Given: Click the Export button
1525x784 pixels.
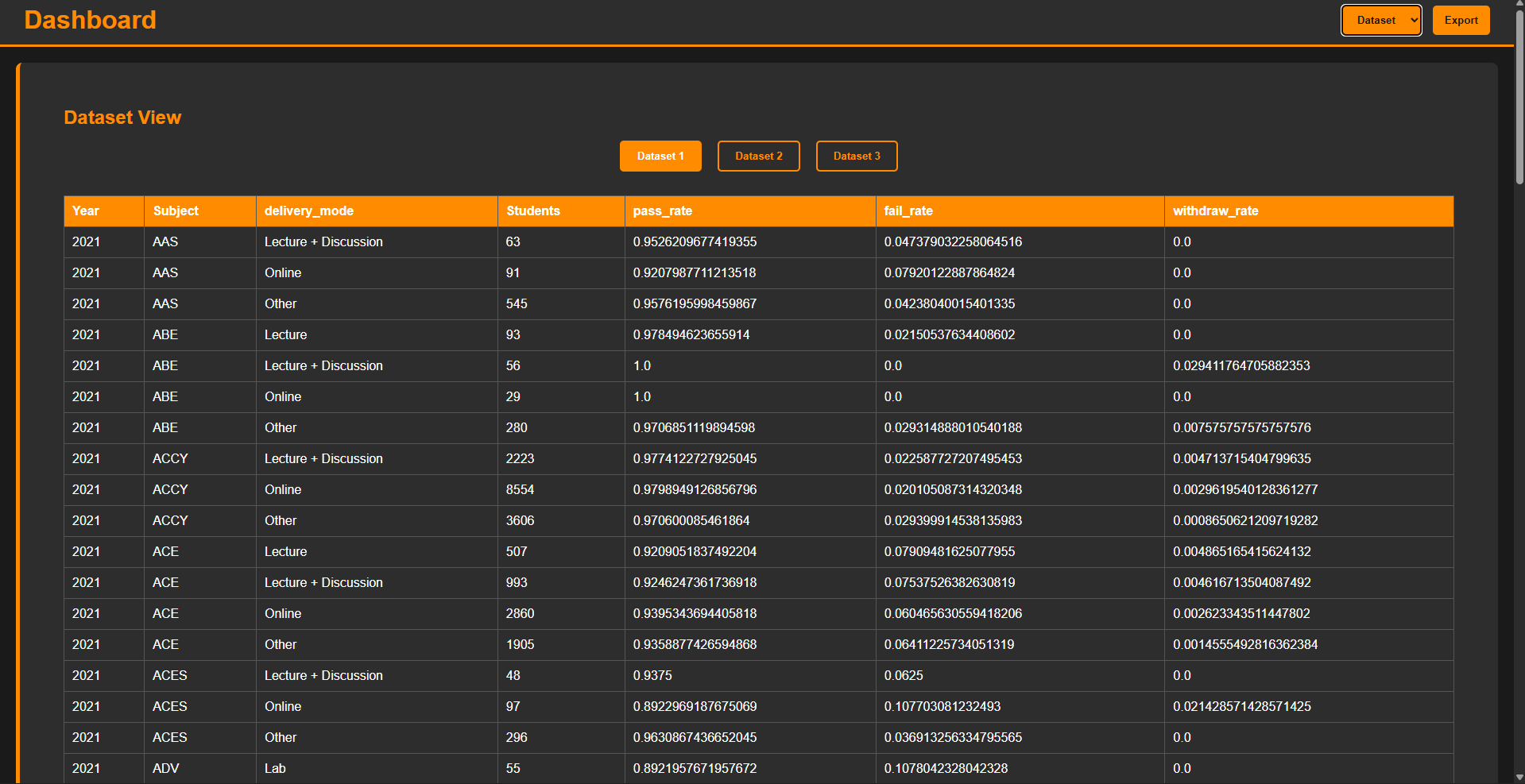Looking at the screenshot, I should (1461, 21).
